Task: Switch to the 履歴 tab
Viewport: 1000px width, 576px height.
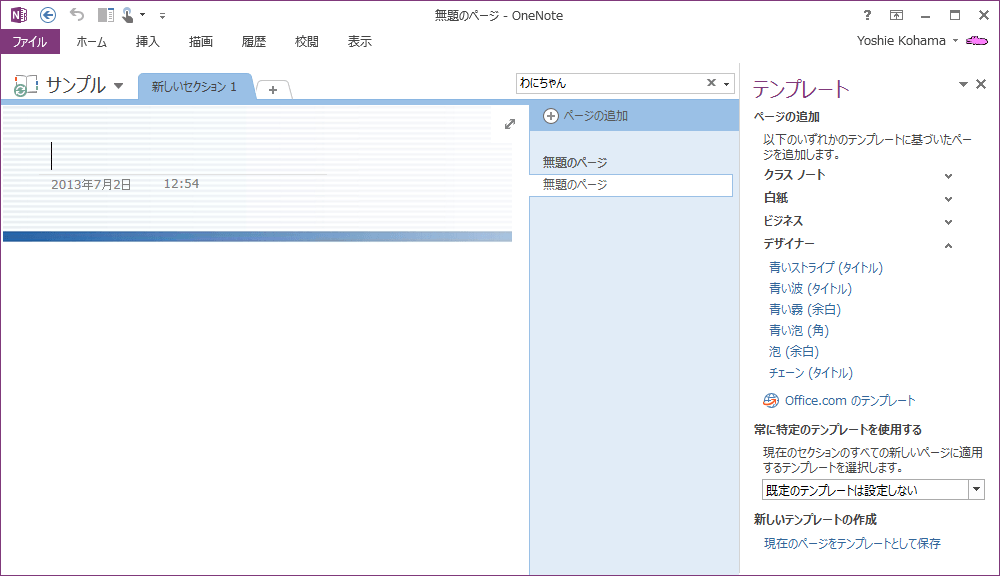Action: [253, 41]
